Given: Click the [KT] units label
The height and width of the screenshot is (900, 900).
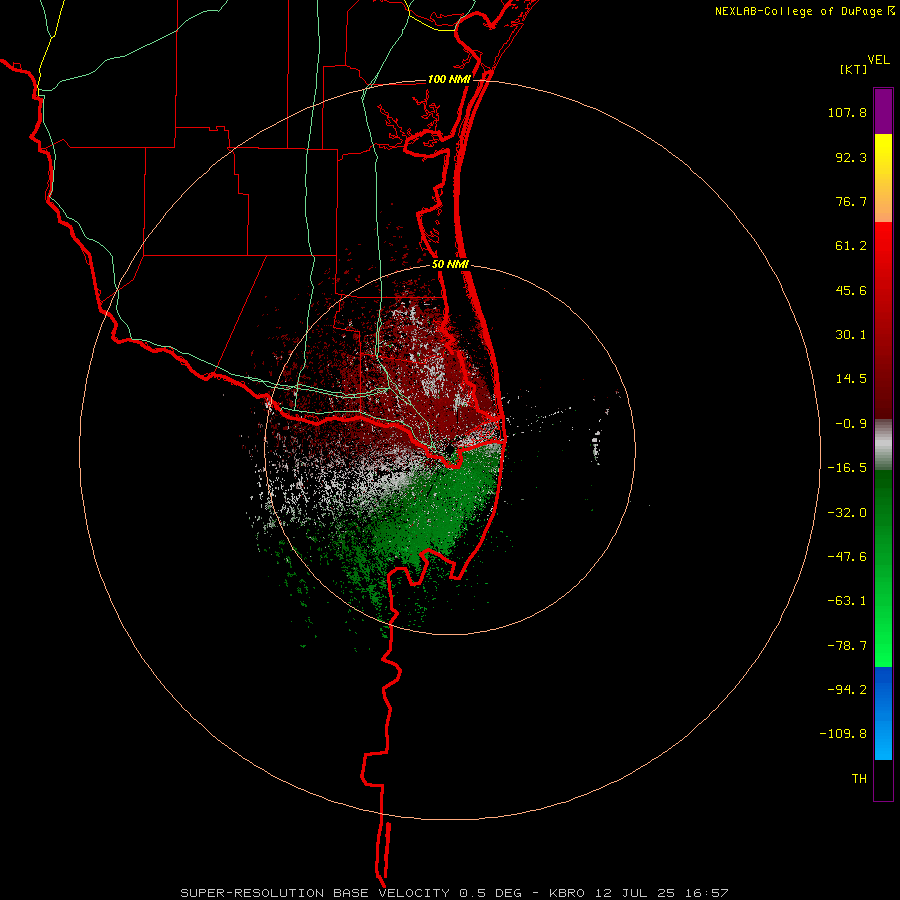Looking at the screenshot, I should tap(853, 69).
